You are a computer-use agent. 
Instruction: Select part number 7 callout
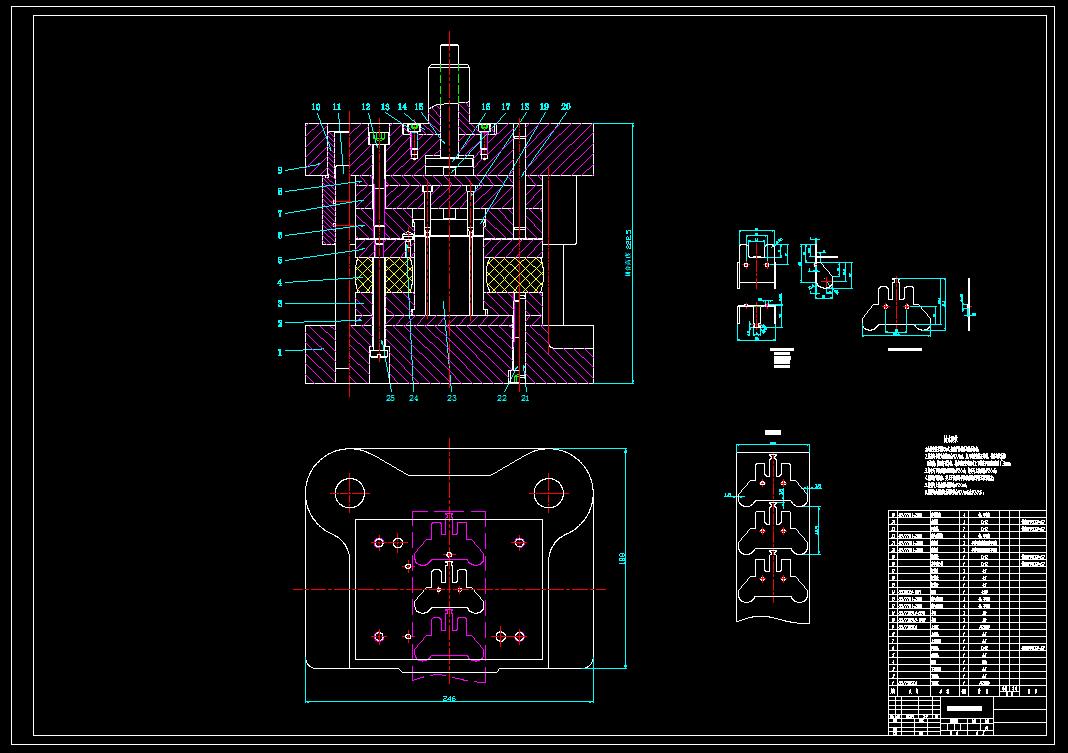[x=279, y=213]
